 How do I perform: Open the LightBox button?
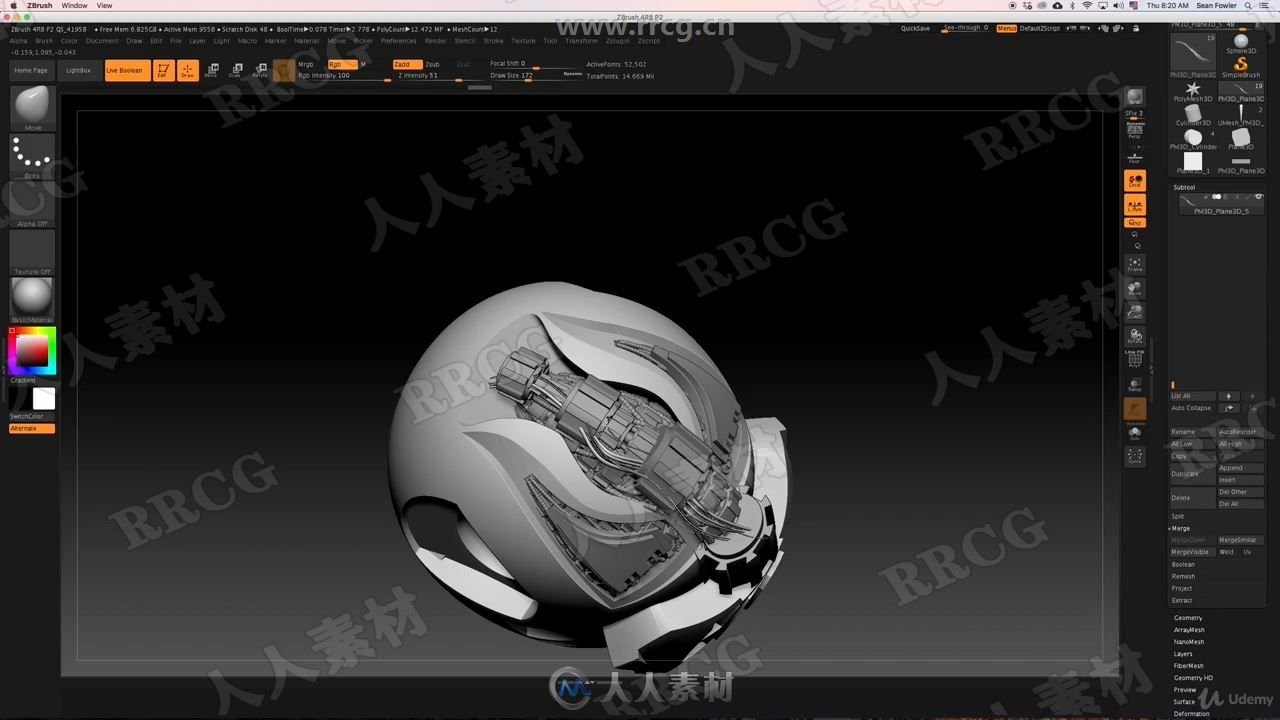click(x=78, y=70)
